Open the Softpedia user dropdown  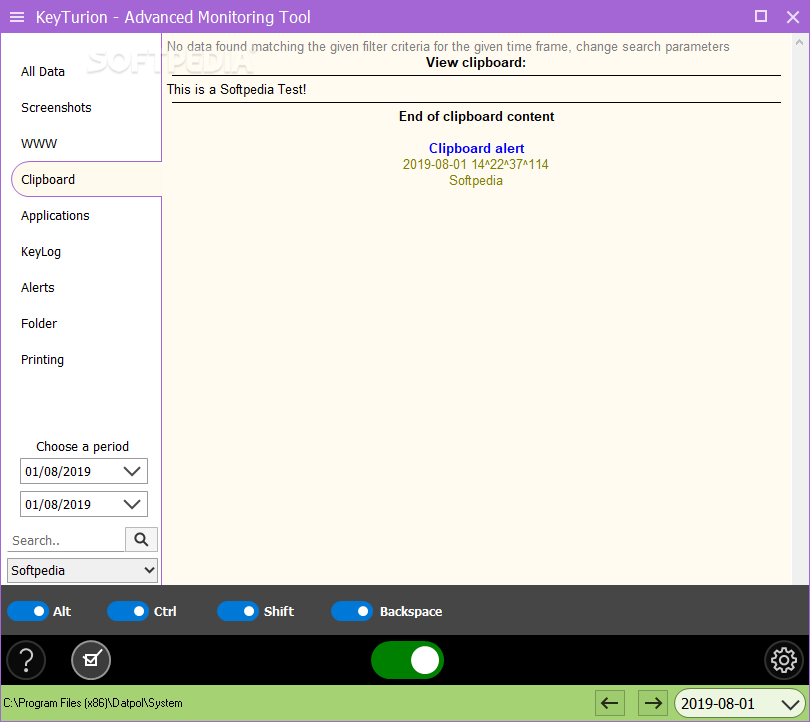tap(83, 570)
